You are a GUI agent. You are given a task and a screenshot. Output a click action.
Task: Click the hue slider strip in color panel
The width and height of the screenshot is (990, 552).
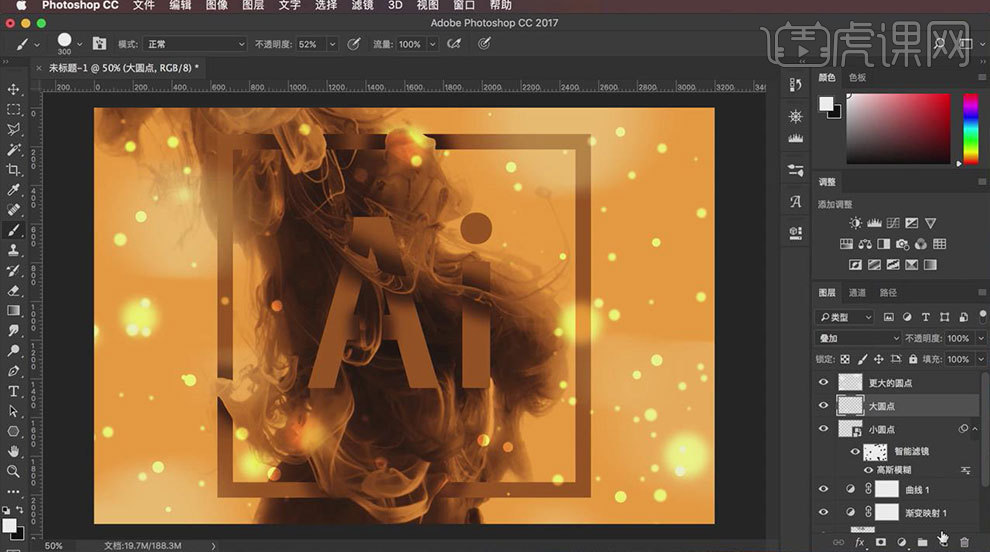coord(969,129)
